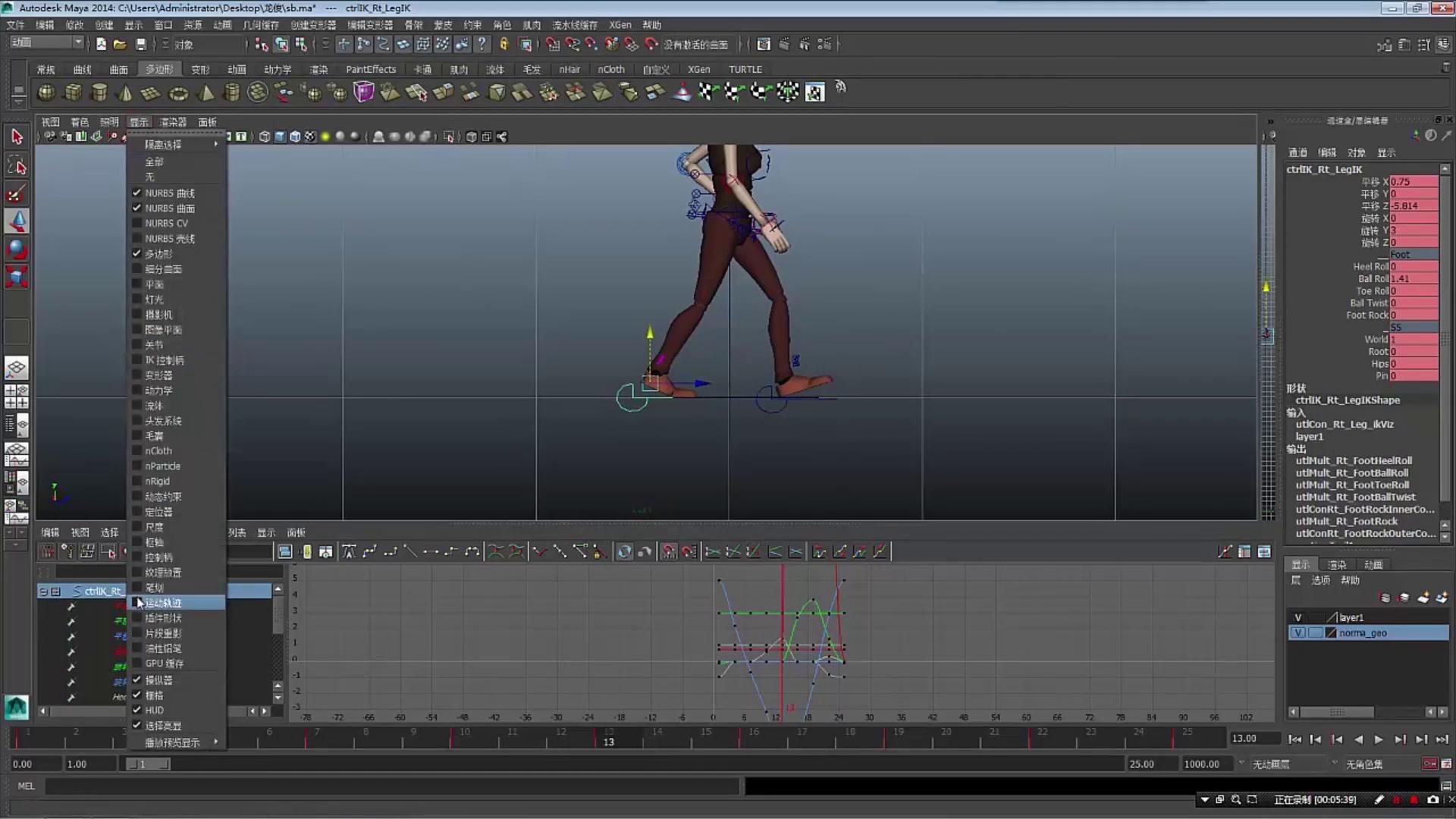Activate the Rotate tool sphere icon
Screen dimensions: 1456x819
(x=17, y=249)
